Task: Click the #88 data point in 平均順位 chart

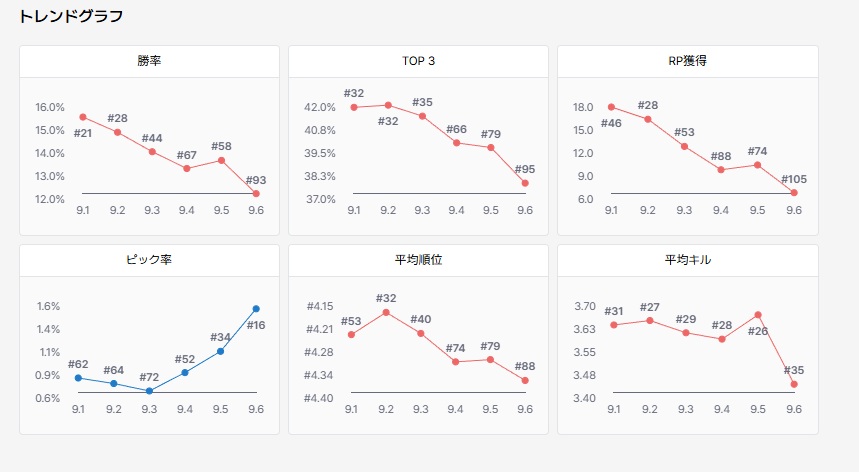Action: point(525,380)
